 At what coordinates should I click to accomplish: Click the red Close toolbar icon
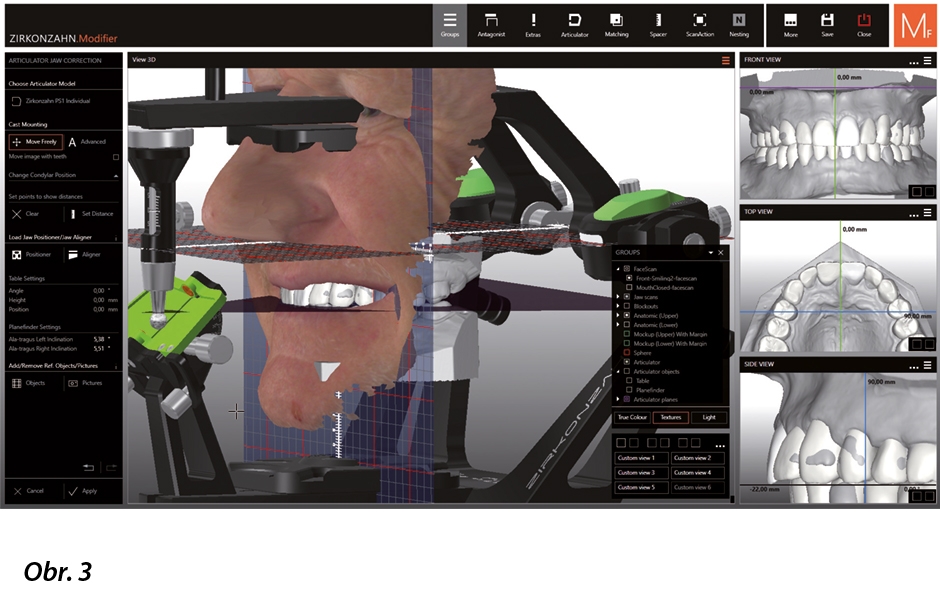click(864, 26)
